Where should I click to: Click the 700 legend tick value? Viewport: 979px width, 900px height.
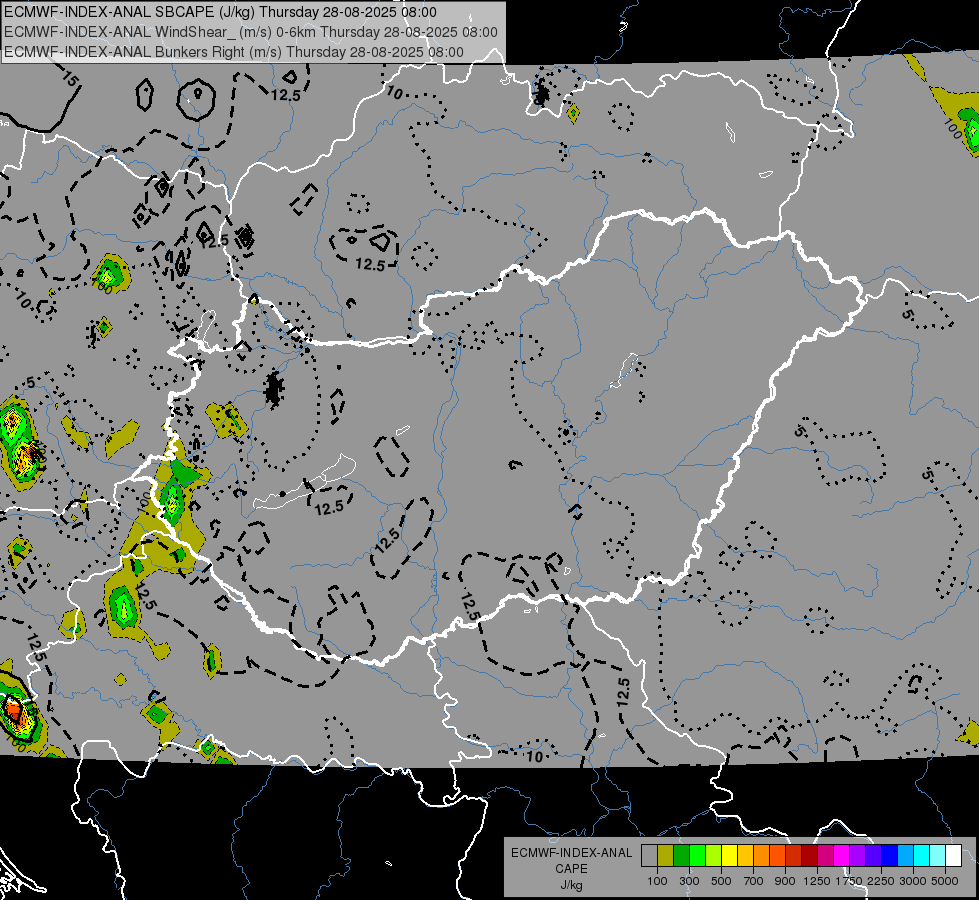click(x=754, y=881)
